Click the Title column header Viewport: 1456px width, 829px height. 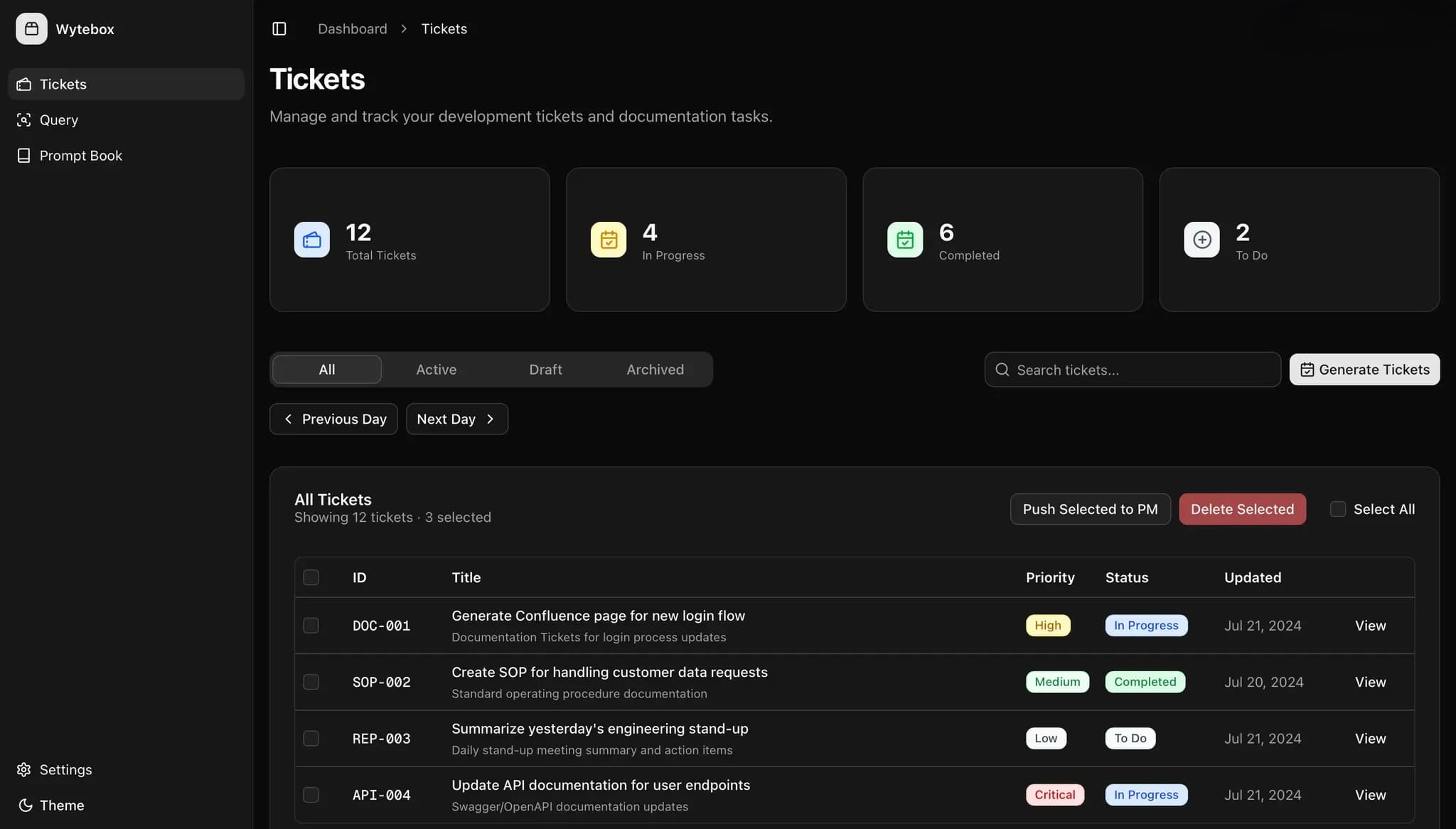point(466,577)
